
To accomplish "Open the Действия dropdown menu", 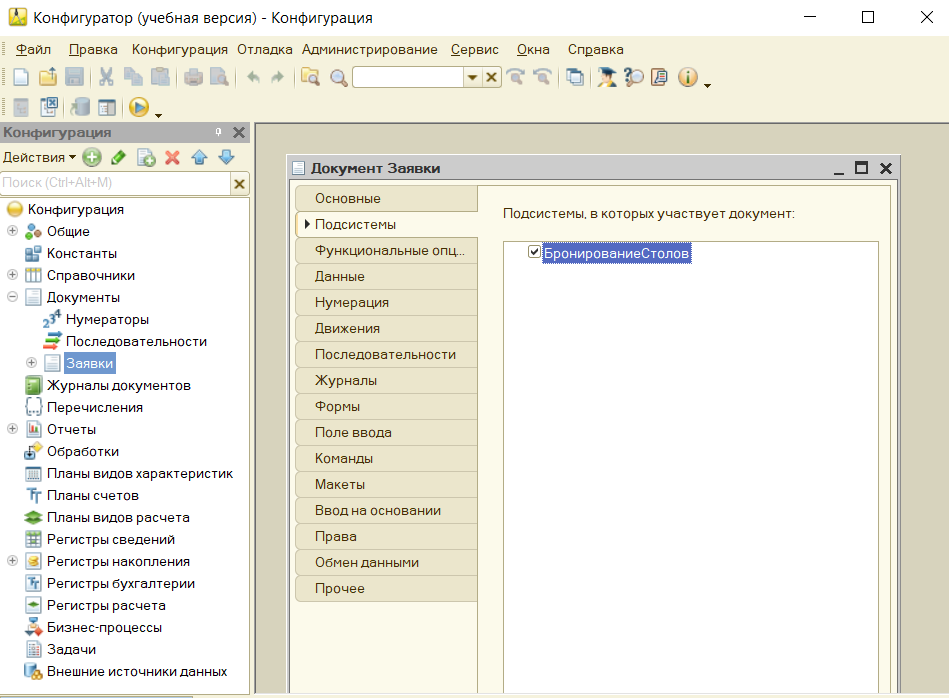I will 38,157.
